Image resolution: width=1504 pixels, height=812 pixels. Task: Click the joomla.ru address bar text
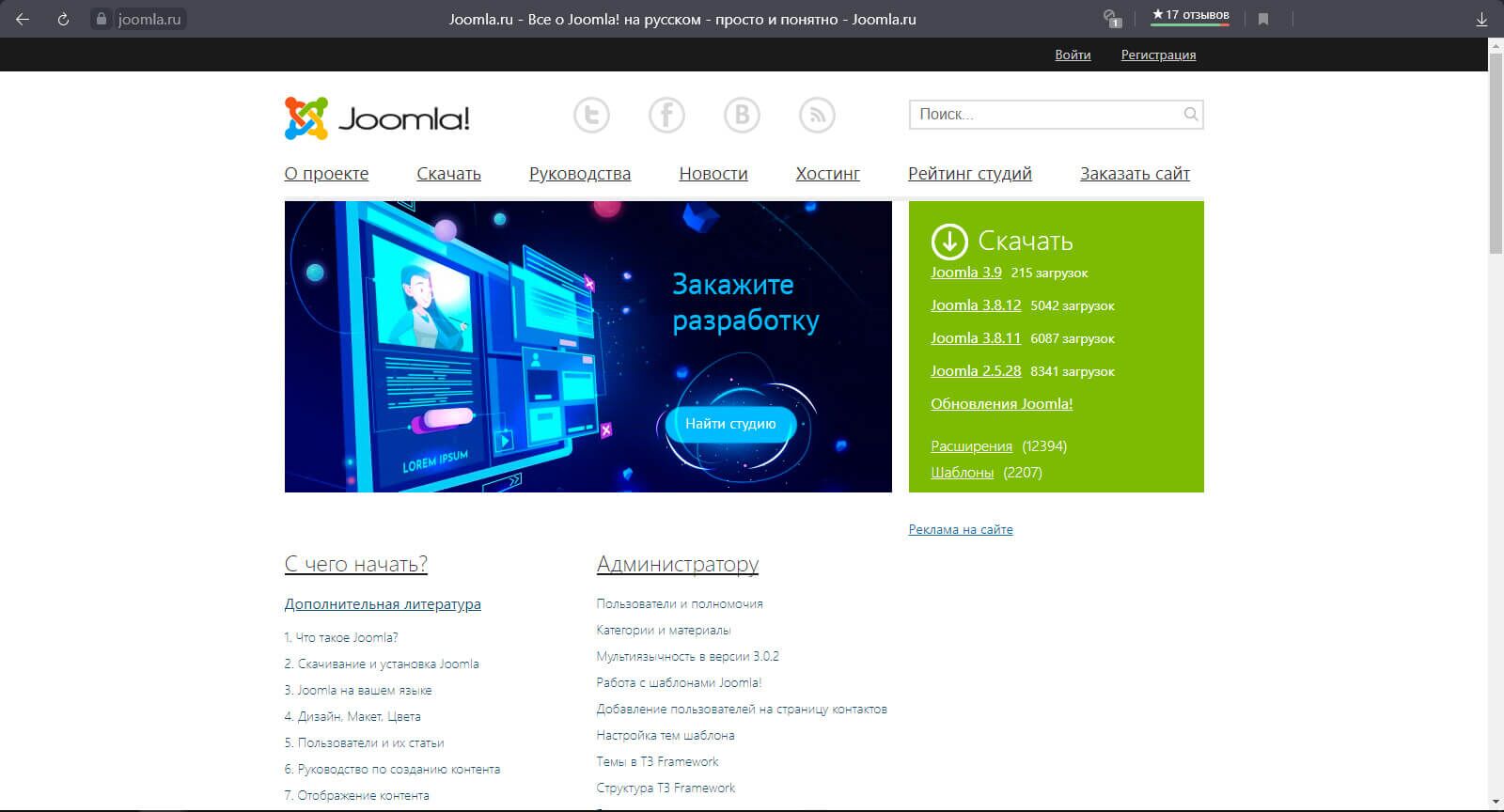point(149,19)
